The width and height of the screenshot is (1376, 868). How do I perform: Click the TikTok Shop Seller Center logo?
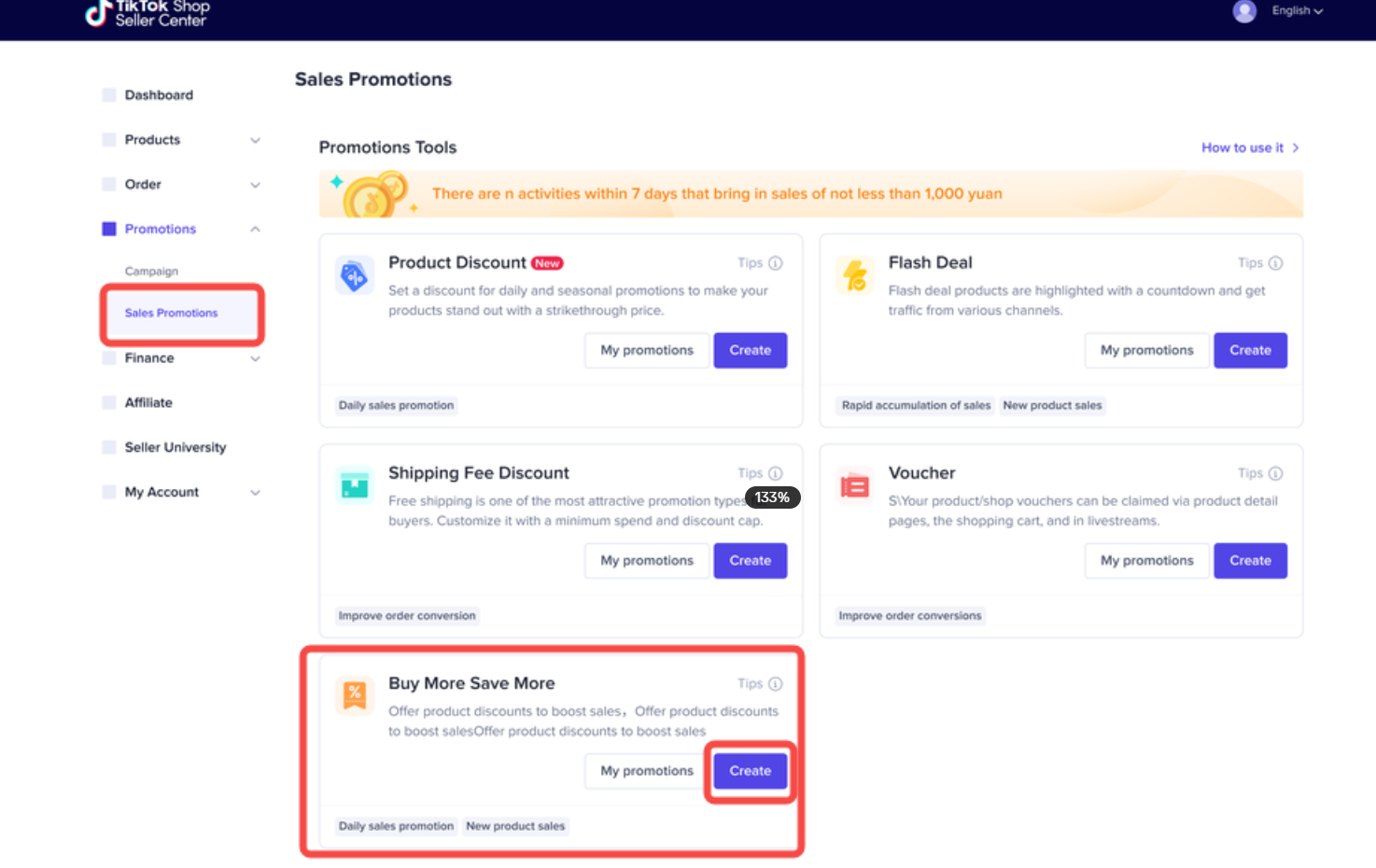point(147,13)
